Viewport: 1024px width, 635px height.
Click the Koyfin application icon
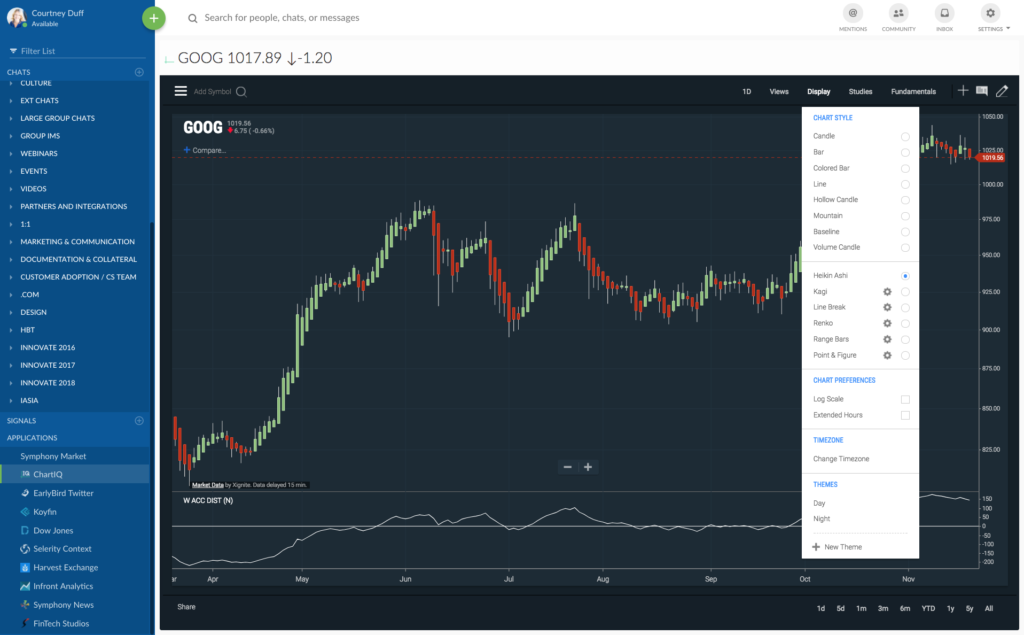point(25,512)
